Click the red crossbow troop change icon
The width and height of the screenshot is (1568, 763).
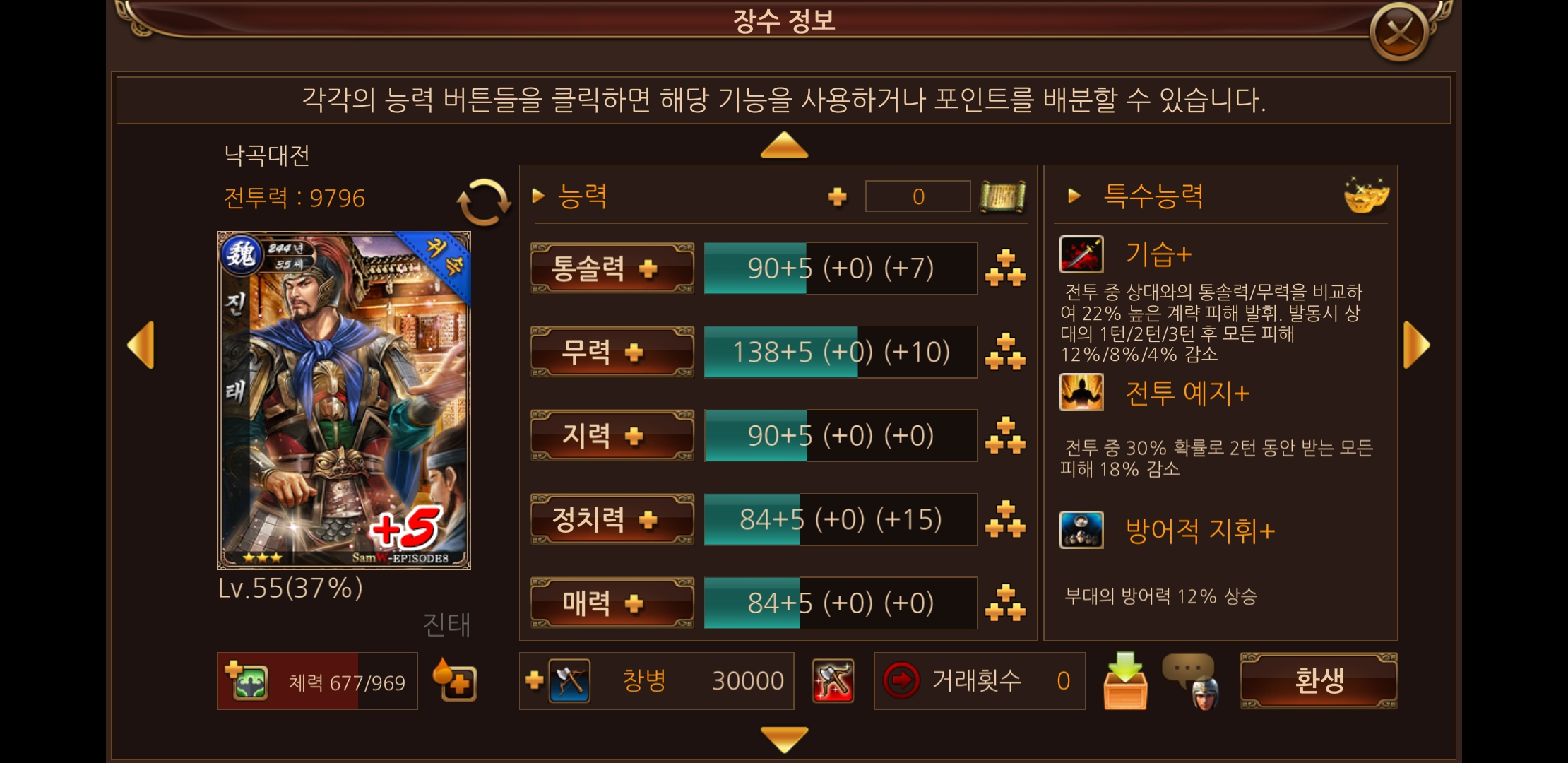point(833,681)
